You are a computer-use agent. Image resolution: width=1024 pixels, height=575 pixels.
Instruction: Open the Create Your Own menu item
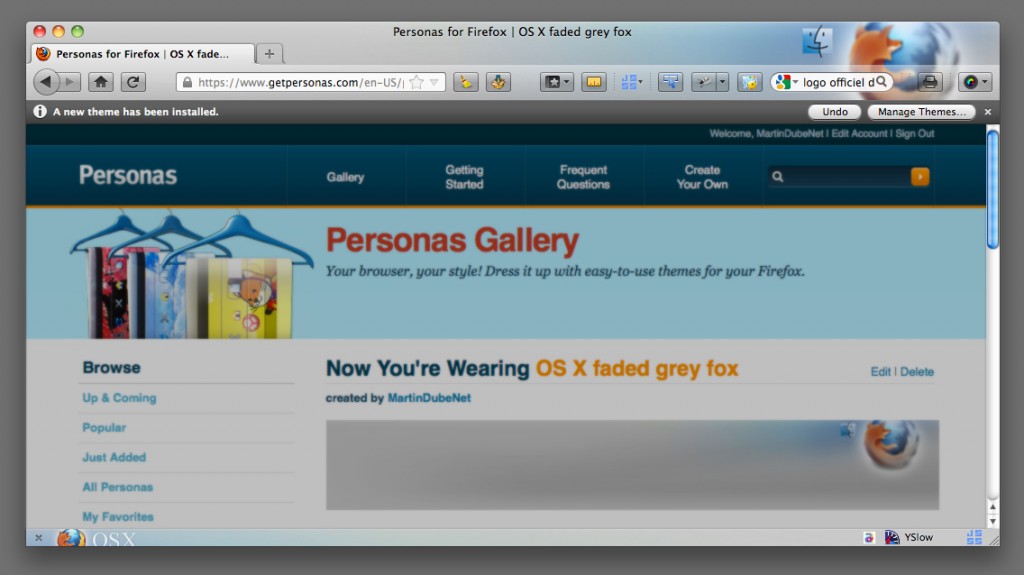(702, 177)
